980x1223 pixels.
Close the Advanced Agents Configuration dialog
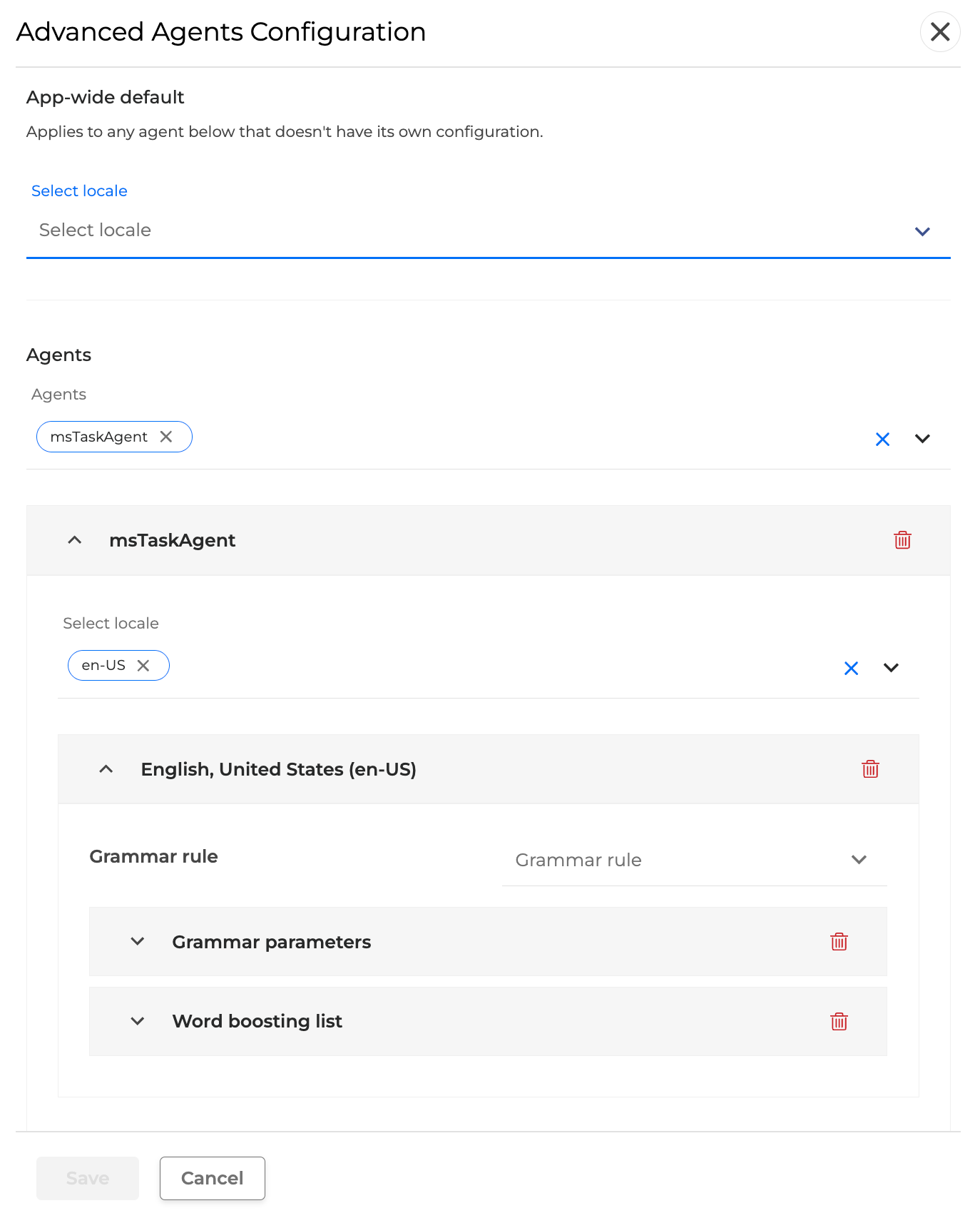[940, 32]
